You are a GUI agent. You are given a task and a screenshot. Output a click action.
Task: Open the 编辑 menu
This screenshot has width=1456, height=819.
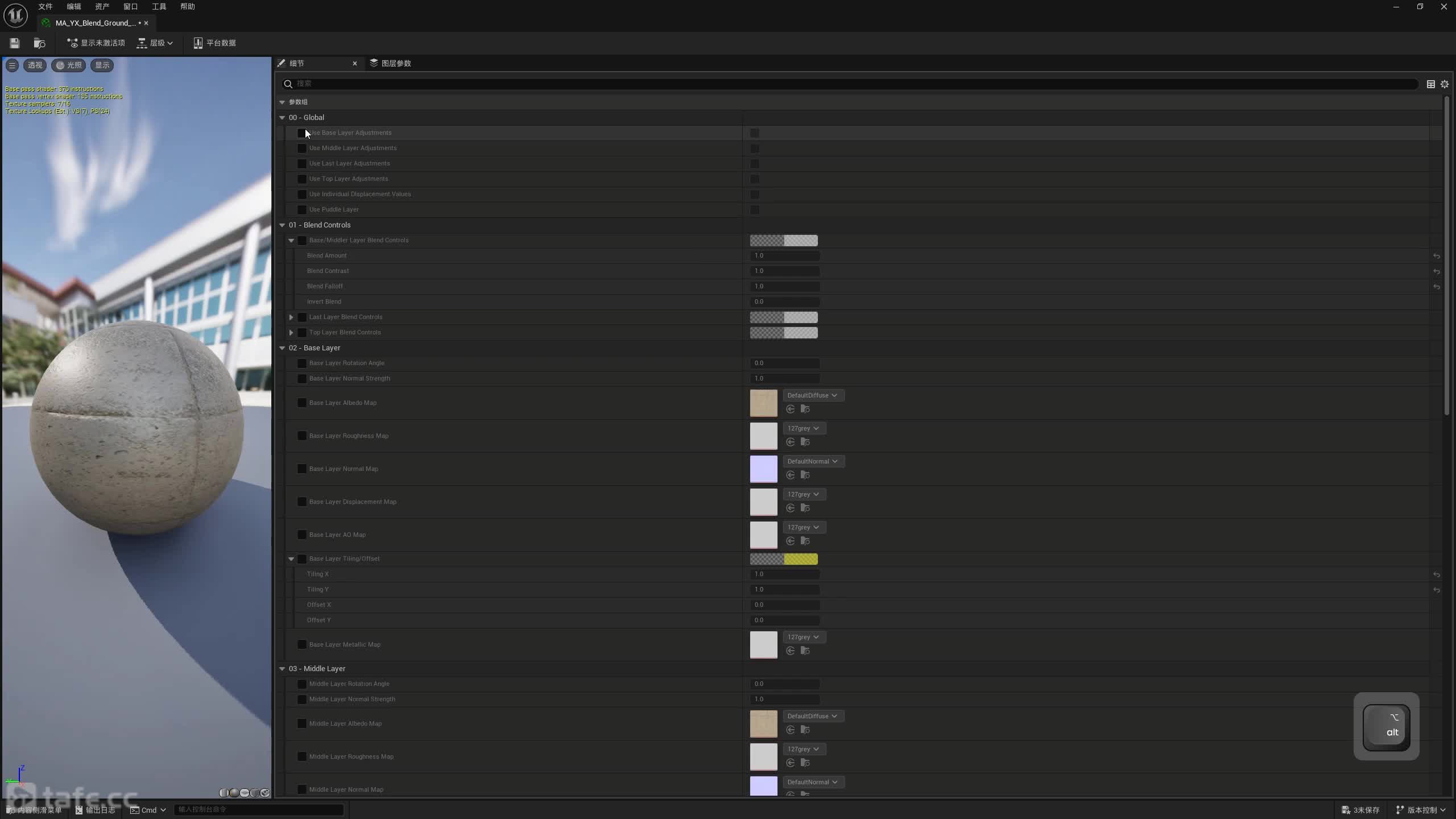[74, 7]
